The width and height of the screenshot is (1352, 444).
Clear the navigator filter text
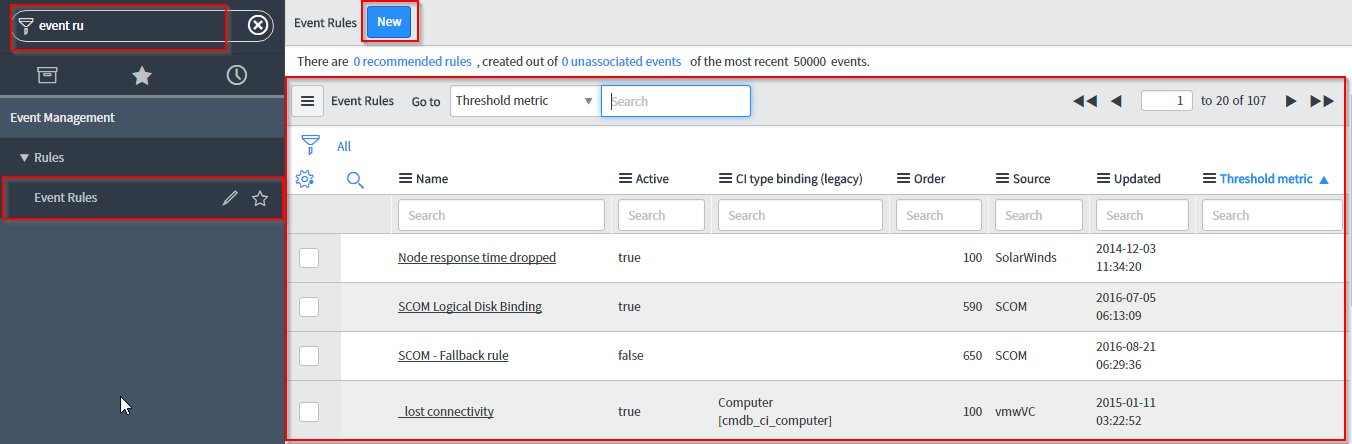pos(258,26)
